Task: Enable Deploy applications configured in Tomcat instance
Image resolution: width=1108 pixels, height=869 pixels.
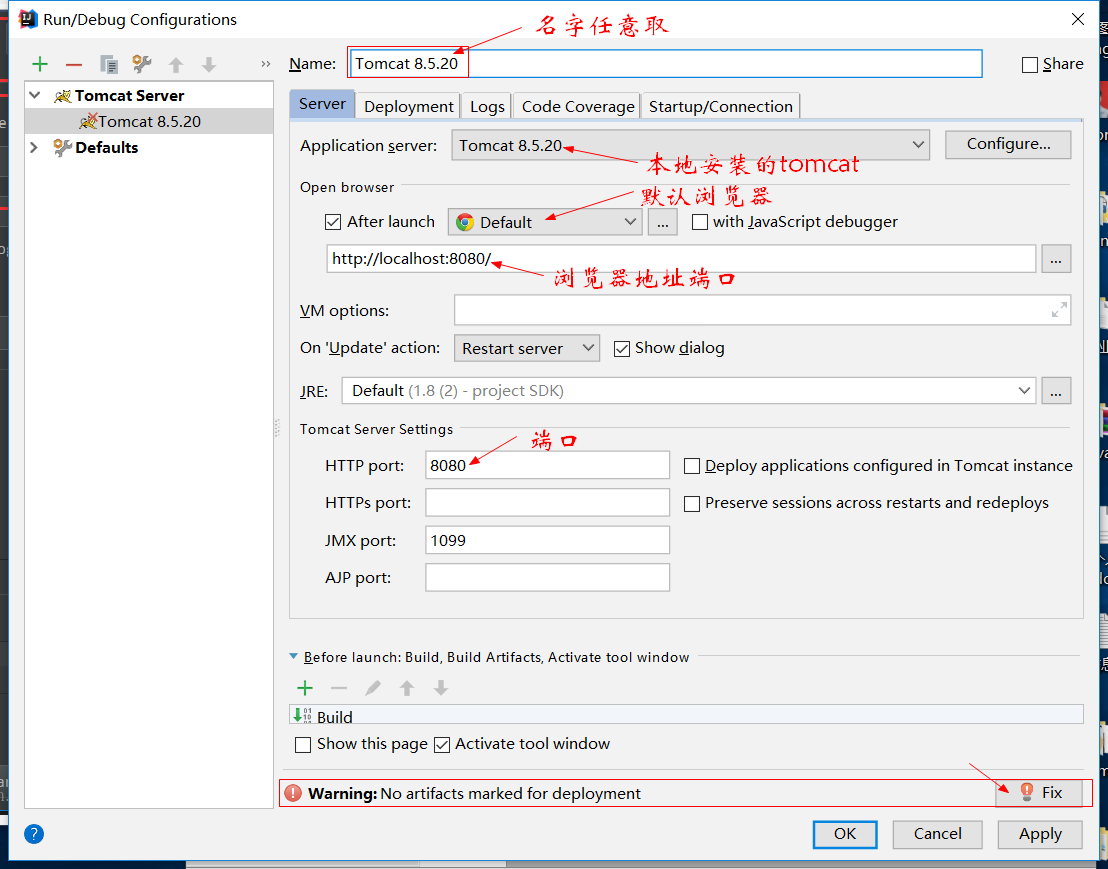Action: tap(692, 466)
